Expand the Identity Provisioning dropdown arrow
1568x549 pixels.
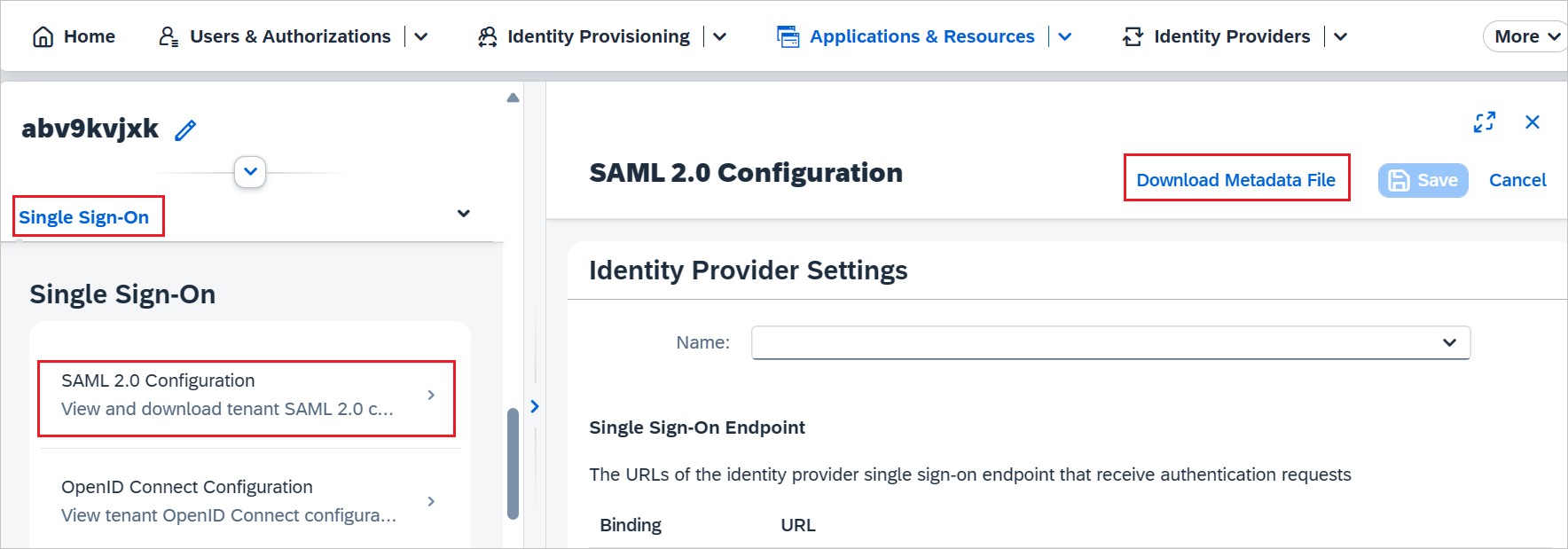click(720, 36)
